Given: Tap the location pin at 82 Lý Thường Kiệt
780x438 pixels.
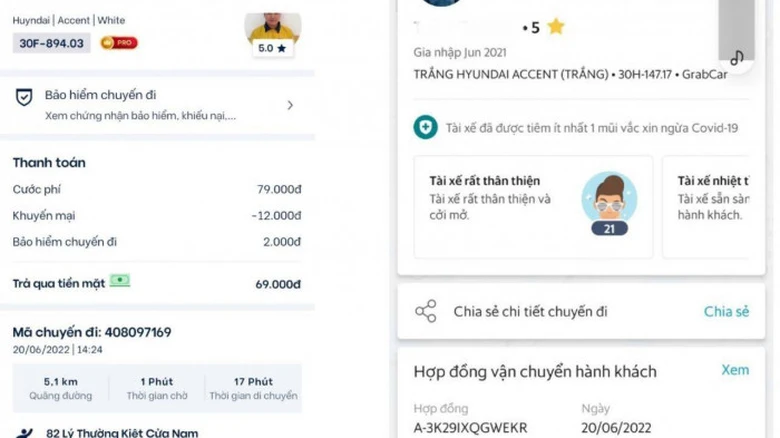Looking at the screenshot, I should [x=27, y=432].
